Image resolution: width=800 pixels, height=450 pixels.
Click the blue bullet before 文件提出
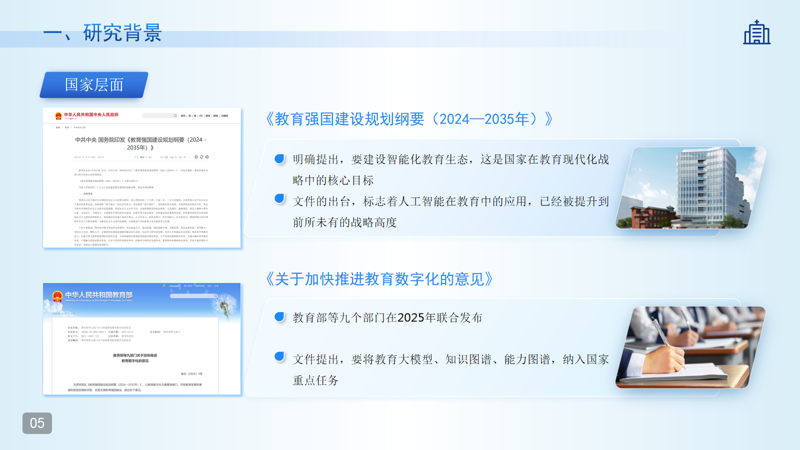[280, 357]
